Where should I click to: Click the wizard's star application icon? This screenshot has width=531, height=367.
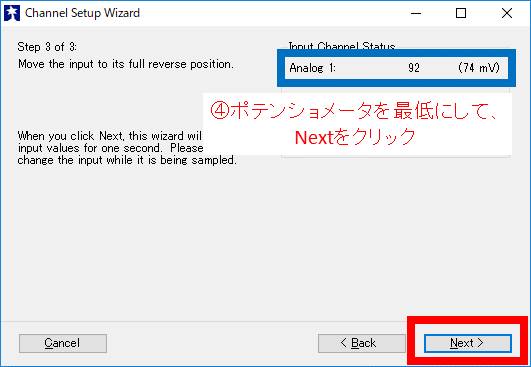point(12,13)
